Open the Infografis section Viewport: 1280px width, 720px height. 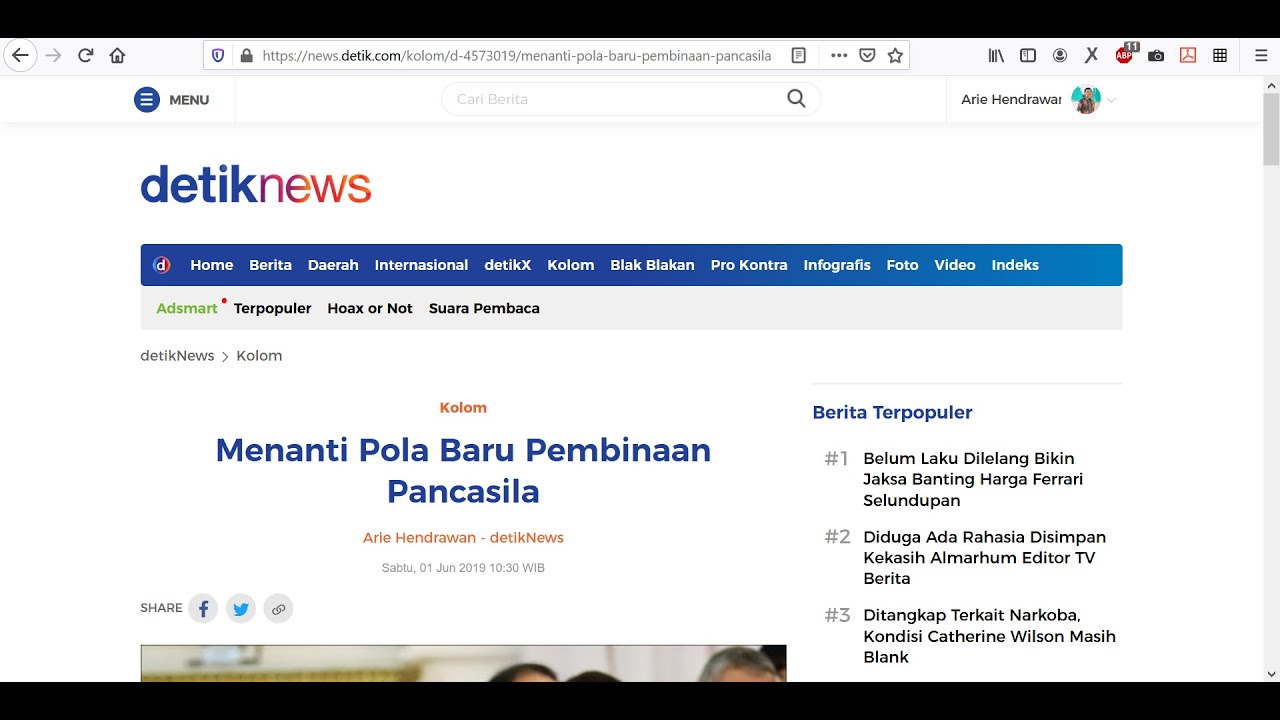tap(837, 265)
